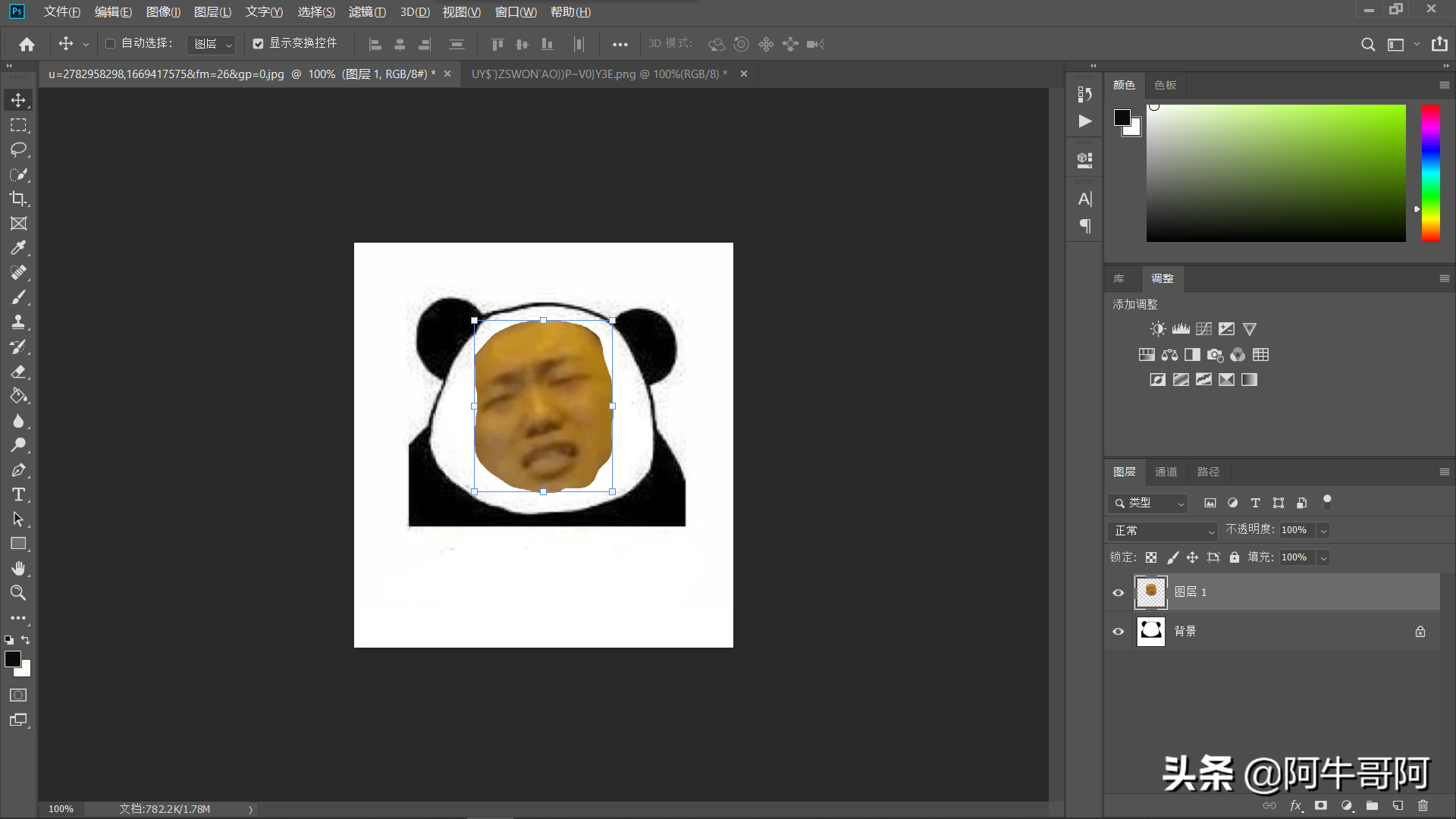Open the layer filter 类型 dropdown

point(1148,503)
